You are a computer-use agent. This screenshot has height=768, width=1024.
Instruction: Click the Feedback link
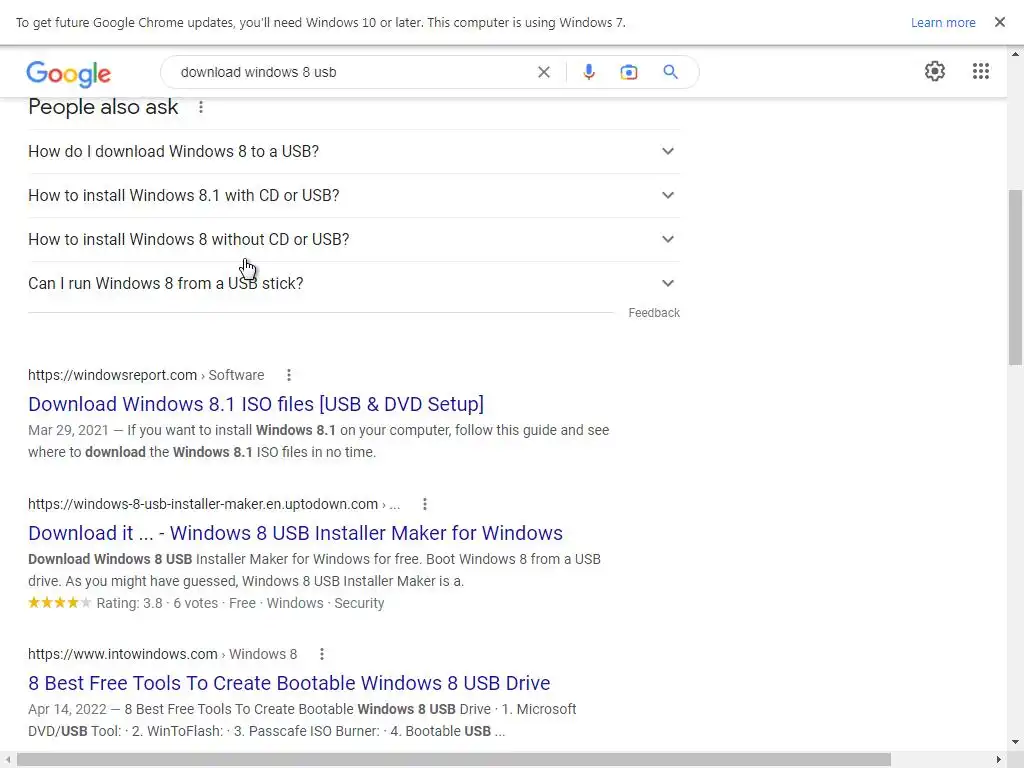pyautogui.click(x=654, y=313)
